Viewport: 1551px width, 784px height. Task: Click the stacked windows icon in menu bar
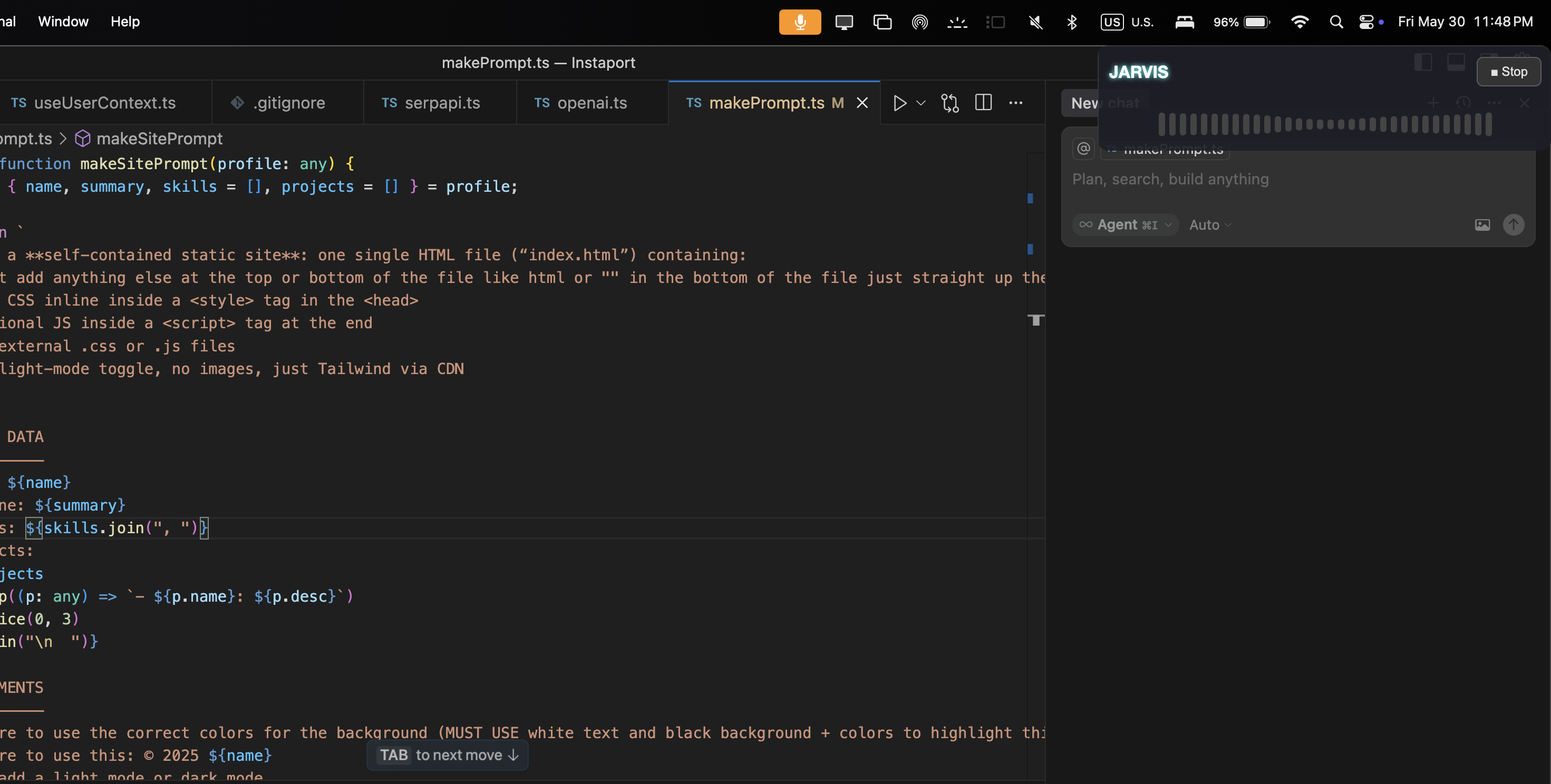(x=882, y=22)
